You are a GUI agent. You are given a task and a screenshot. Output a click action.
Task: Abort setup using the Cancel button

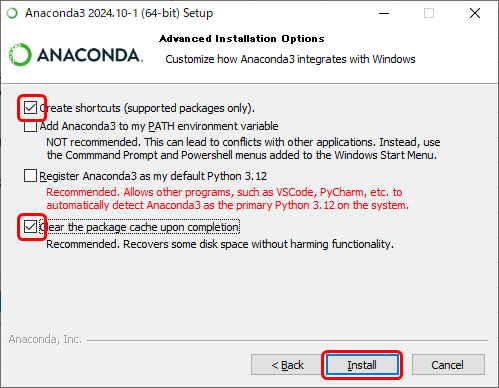(448, 365)
